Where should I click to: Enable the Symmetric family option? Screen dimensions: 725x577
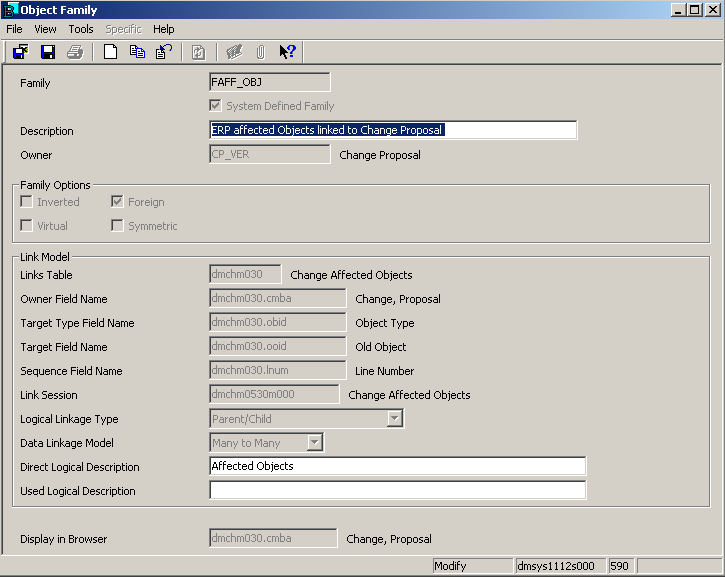coord(117,226)
